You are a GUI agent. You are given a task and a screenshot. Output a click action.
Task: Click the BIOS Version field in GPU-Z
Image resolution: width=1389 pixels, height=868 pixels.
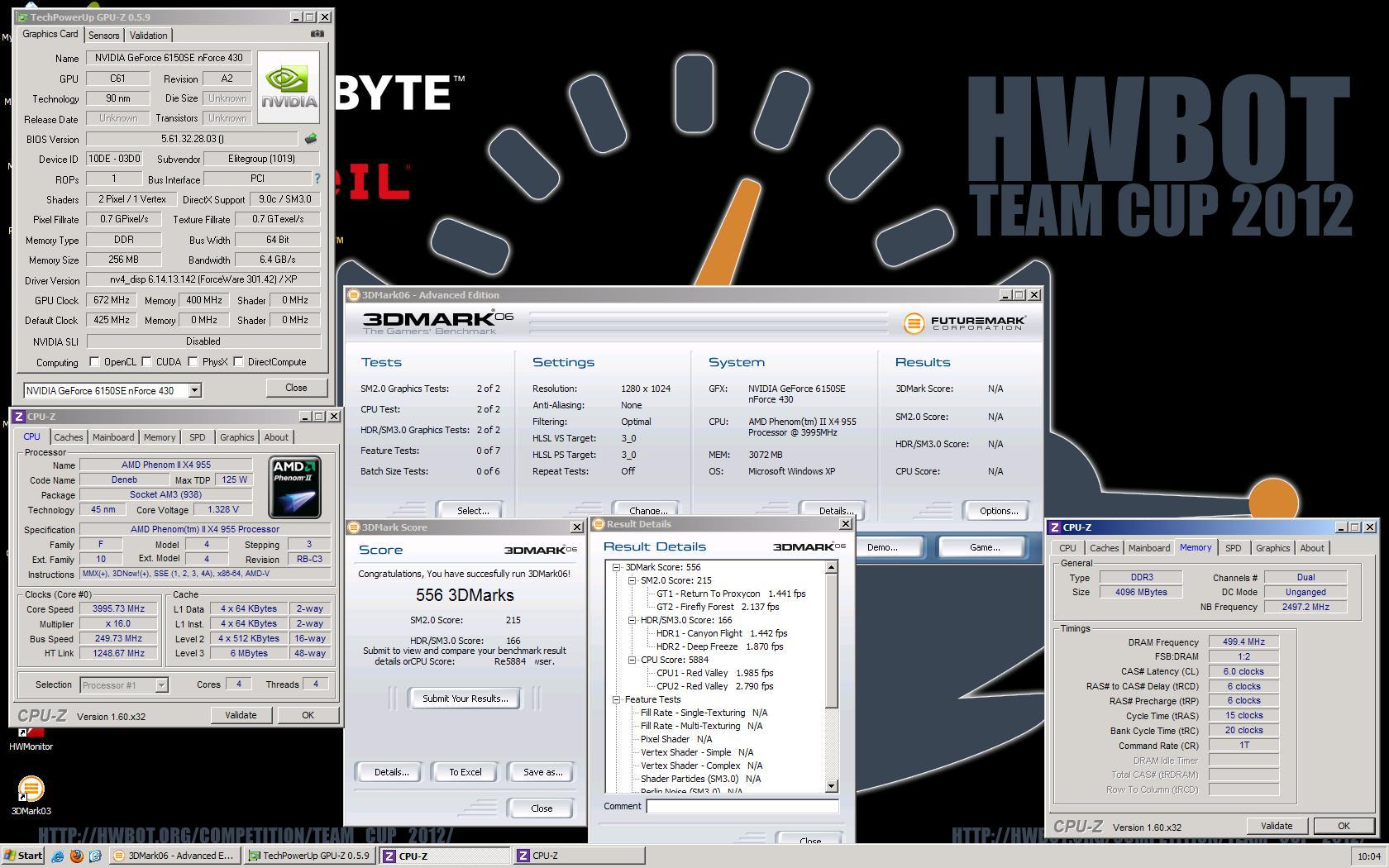pos(192,139)
